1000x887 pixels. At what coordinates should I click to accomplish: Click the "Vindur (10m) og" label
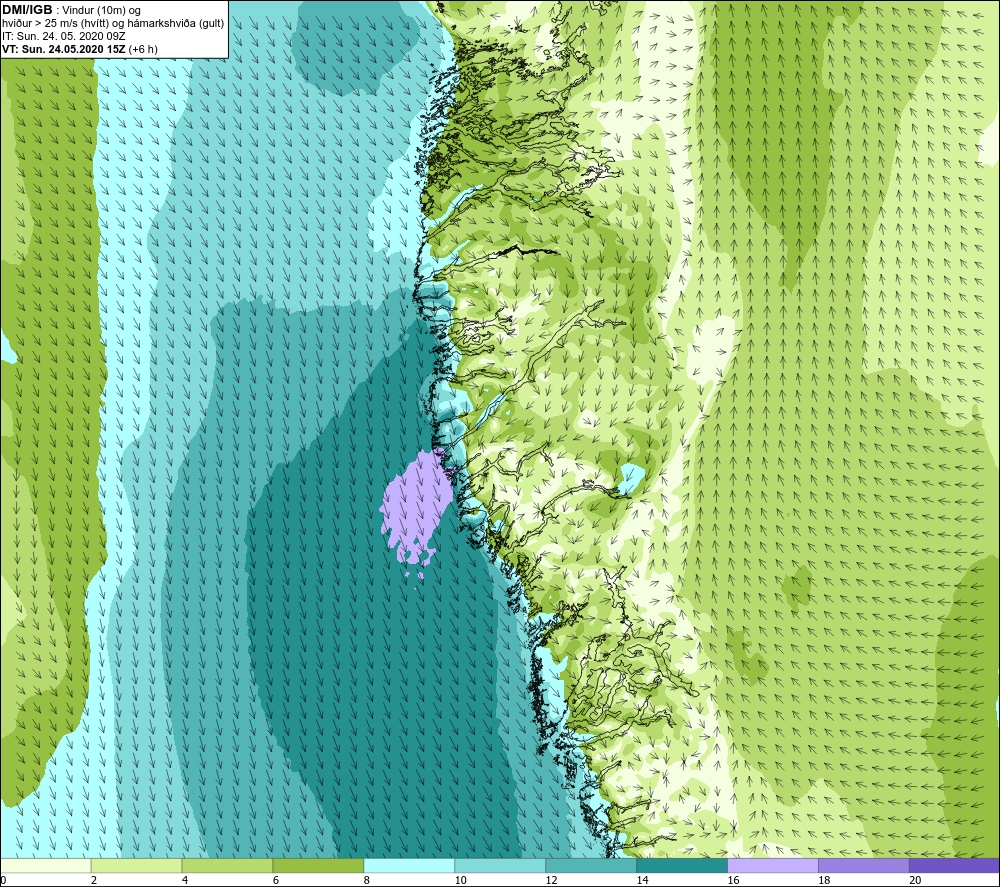tap(101, 10)
